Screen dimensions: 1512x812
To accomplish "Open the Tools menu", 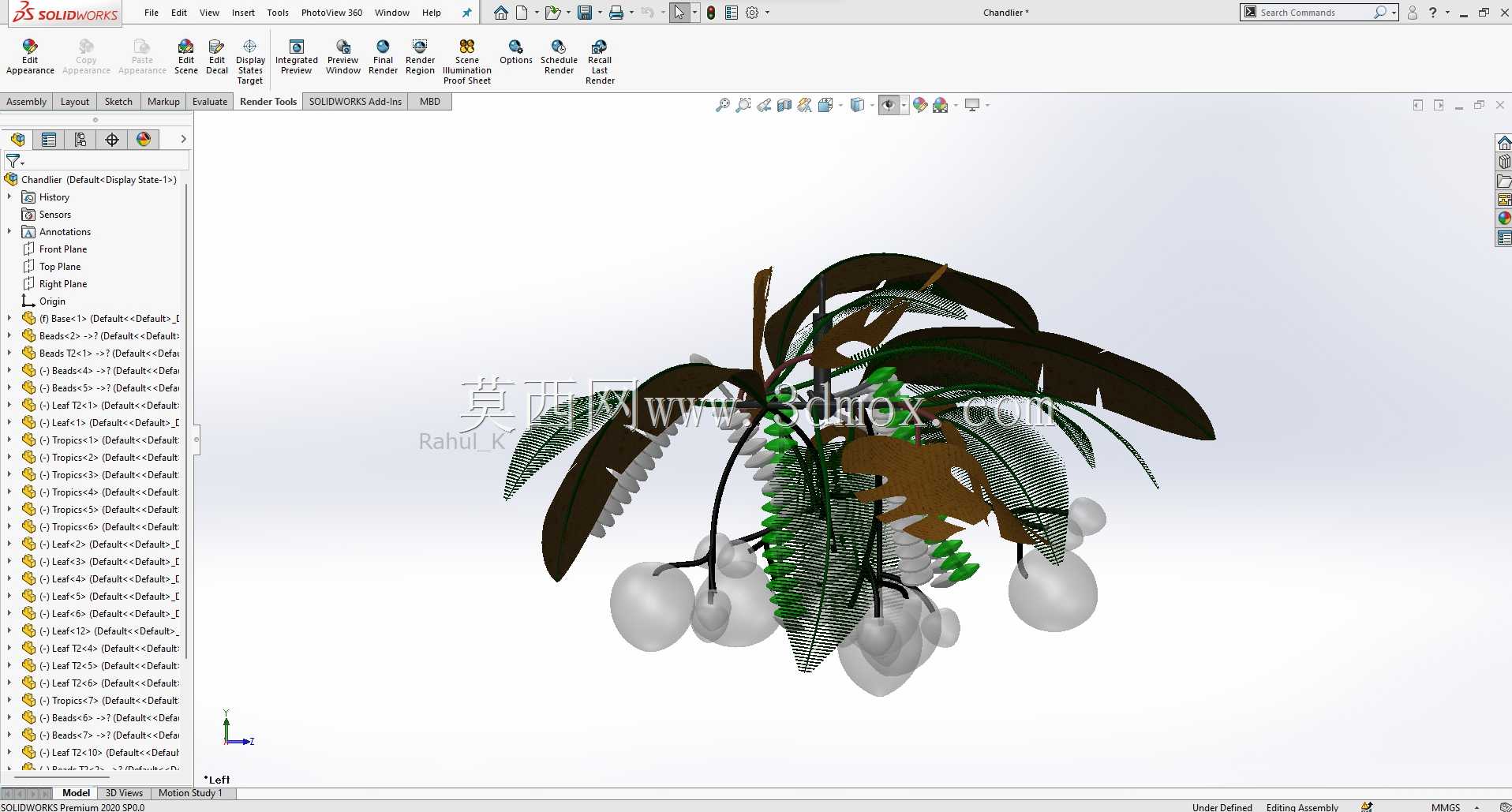I will tap(278, 13).
